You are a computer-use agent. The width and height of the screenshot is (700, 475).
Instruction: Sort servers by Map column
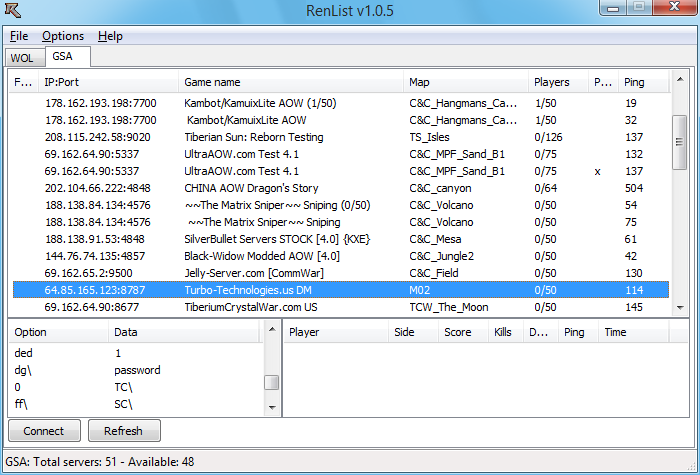pyautogui.click(x=464, y=82)
